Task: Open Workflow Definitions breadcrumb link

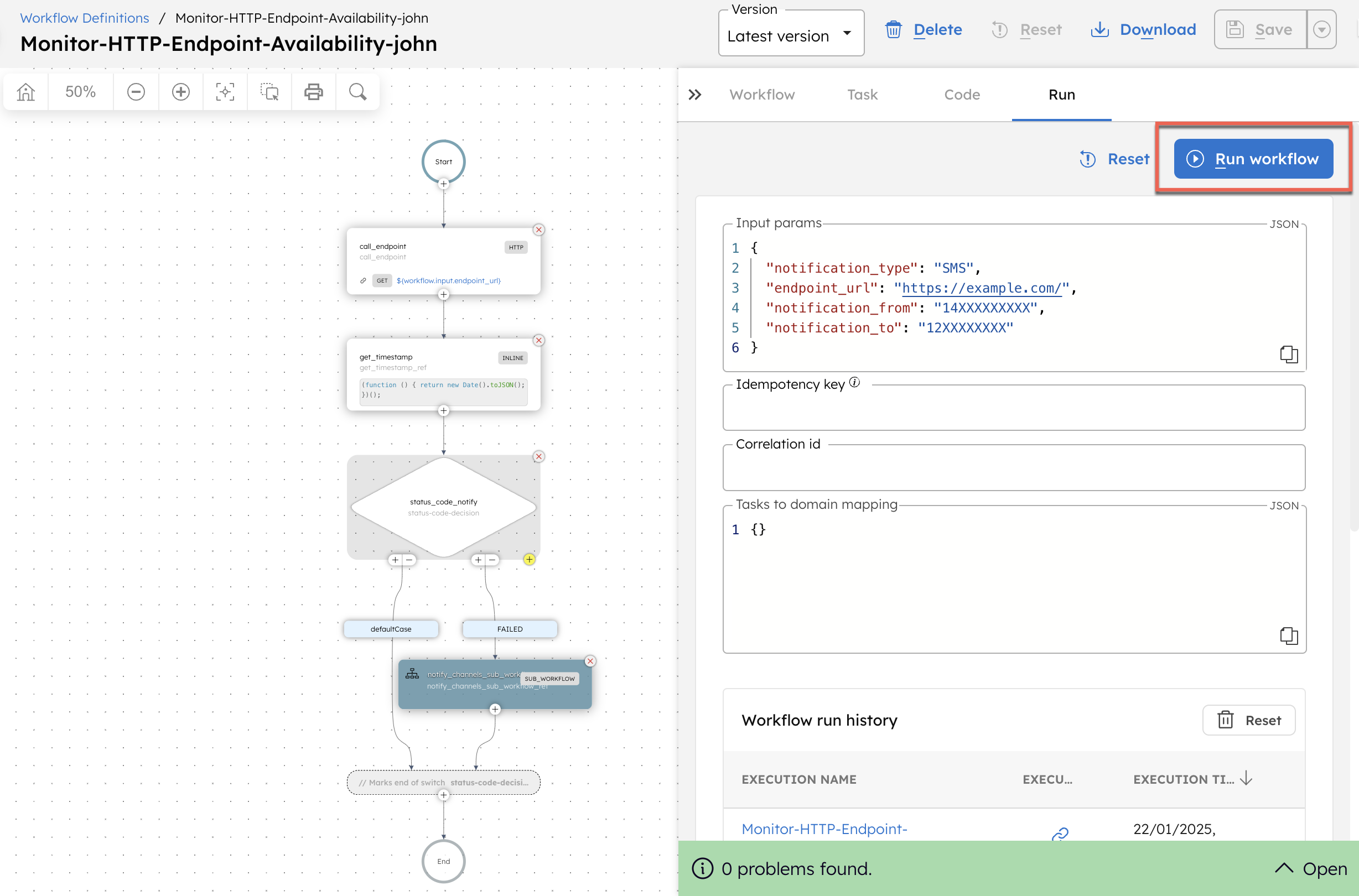Action: click(x=85, y=18)
